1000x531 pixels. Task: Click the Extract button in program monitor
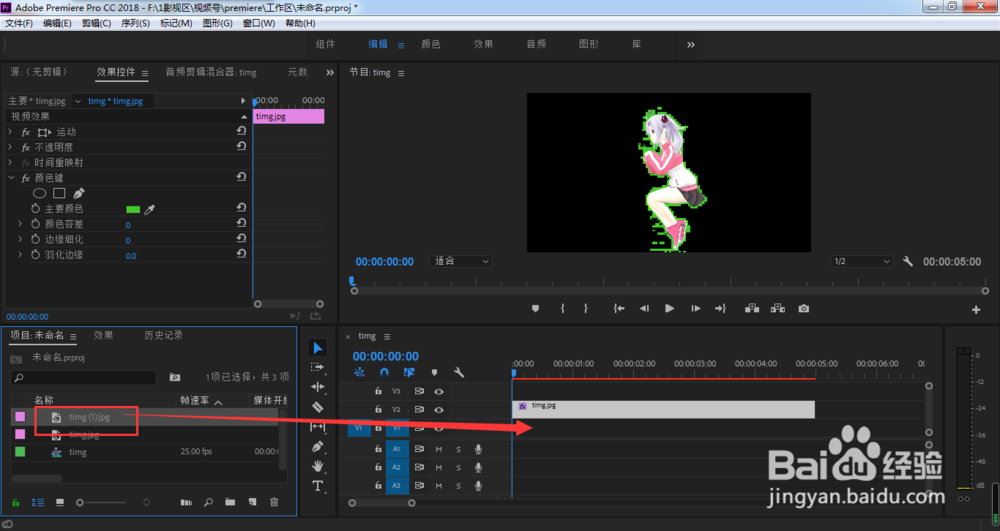click(777, 309)
